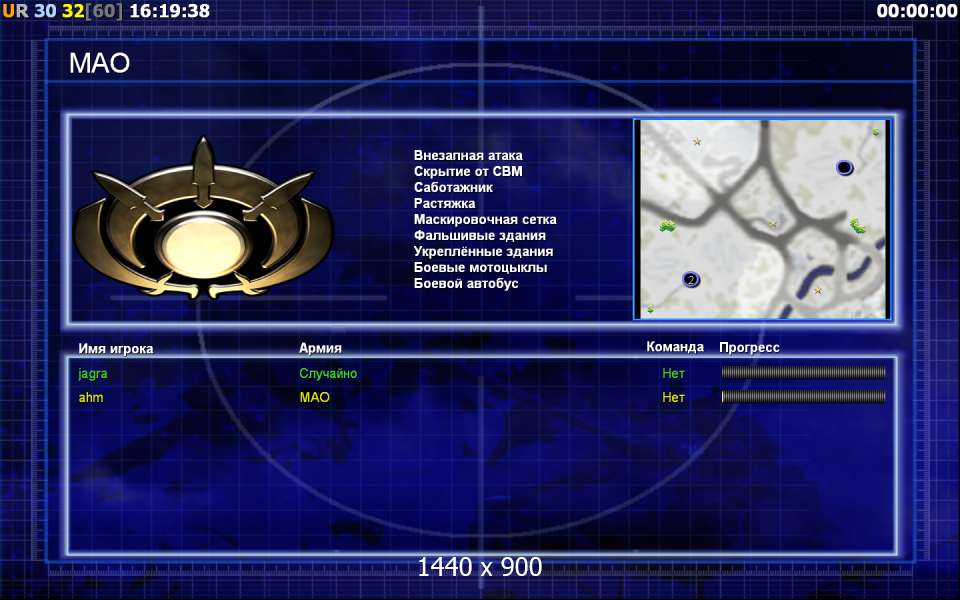Select player name jagra
Screen dimensions: 960x600
[x=92, y=373]
